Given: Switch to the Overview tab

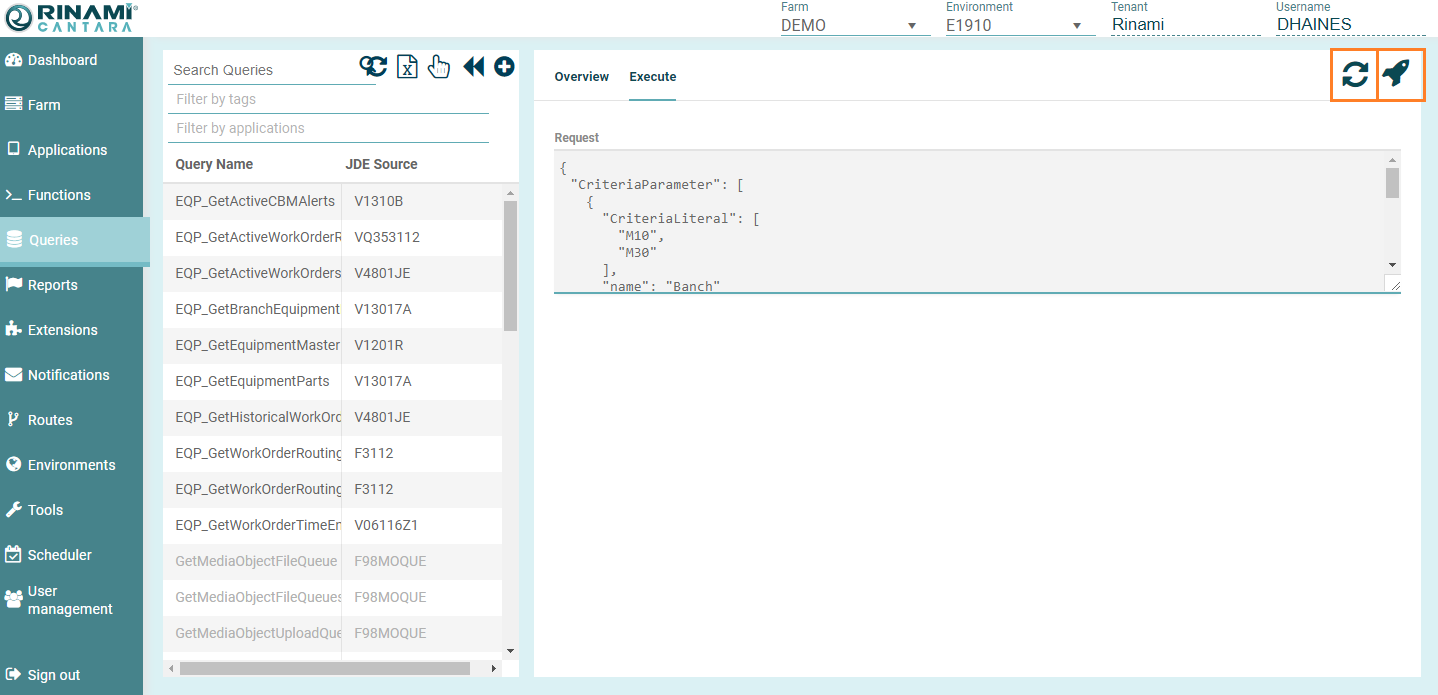Looking at the screenshot, I should [x=581, y=77].
